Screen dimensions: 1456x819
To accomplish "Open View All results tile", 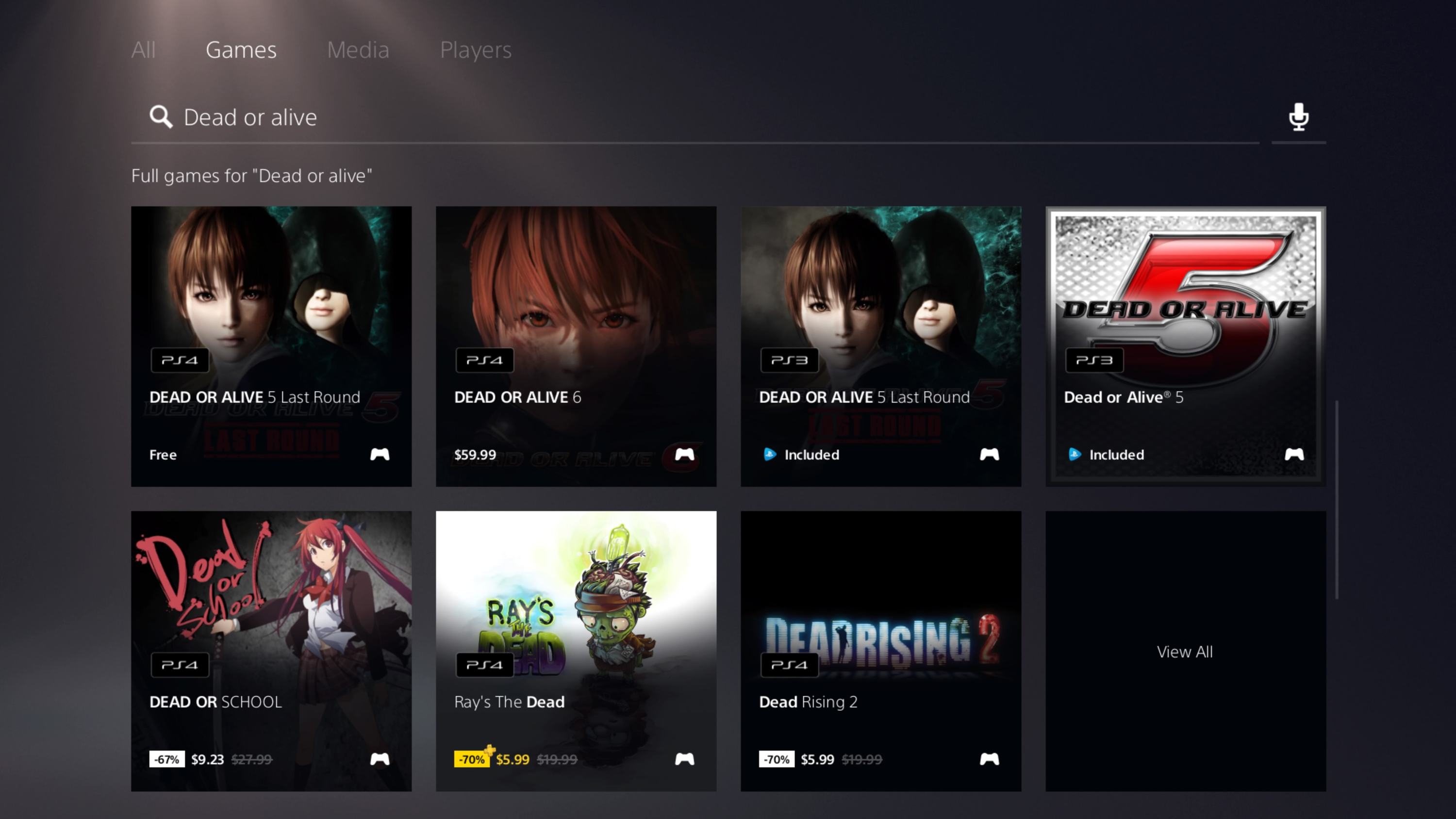I will [x=1185, y=651].
